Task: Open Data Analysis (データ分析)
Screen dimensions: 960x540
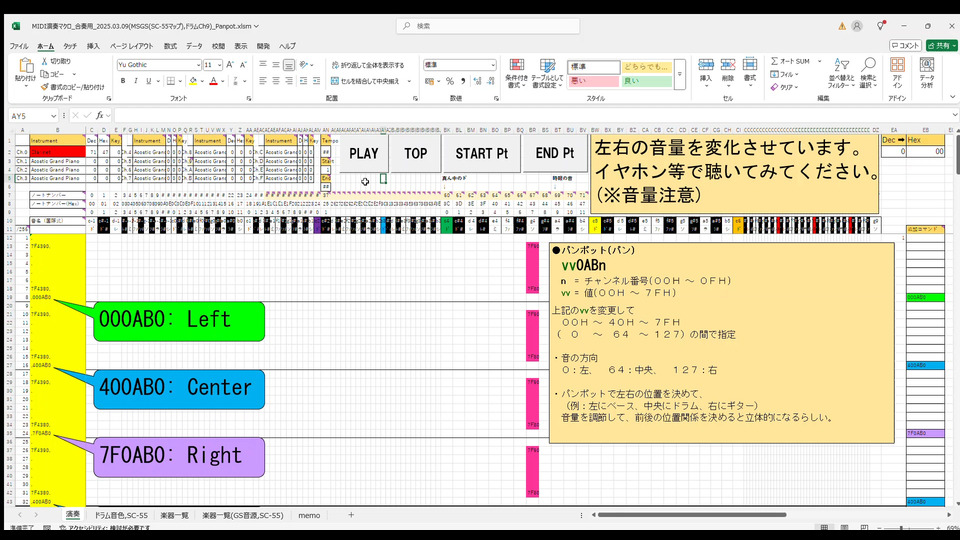Action: (x=927, y=72)
